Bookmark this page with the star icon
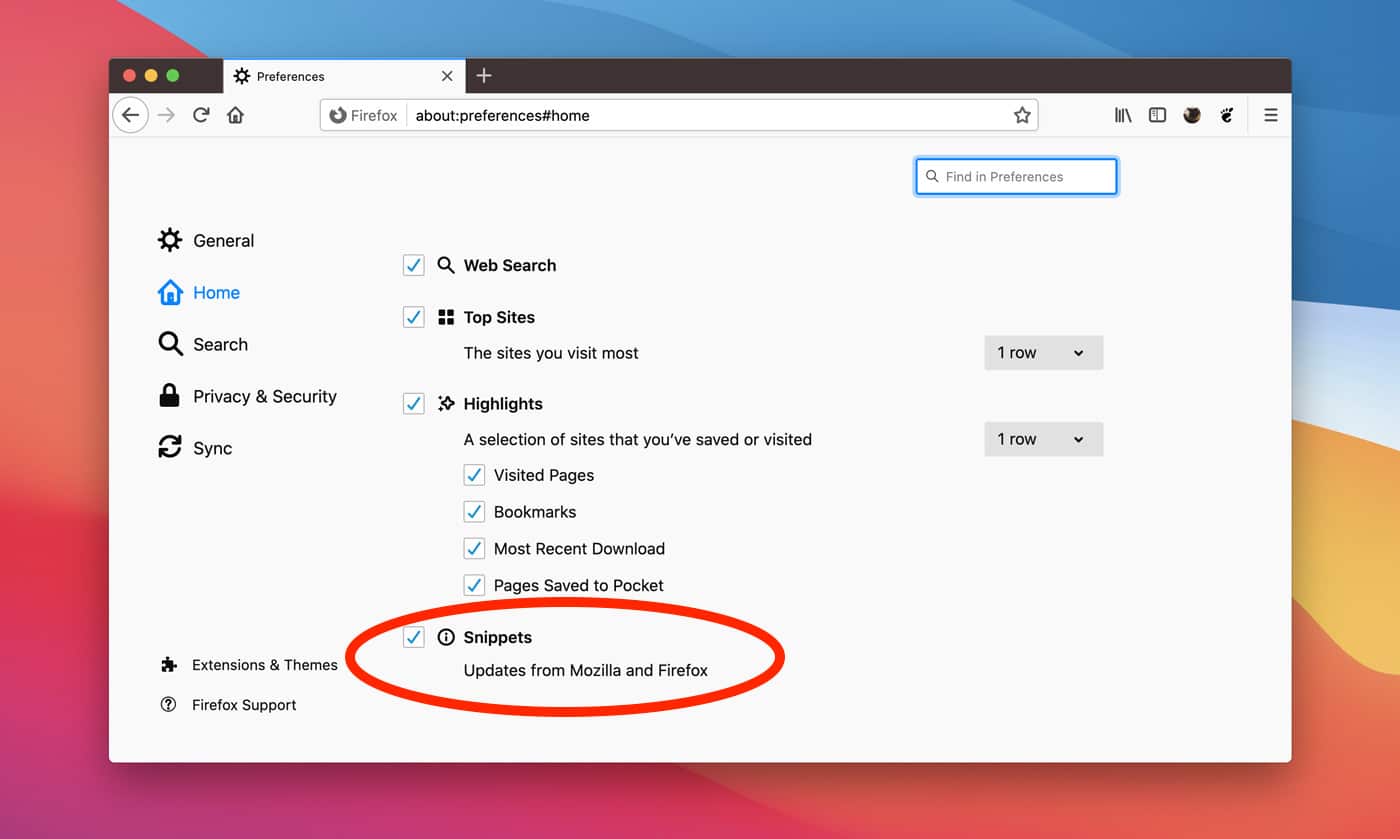This screenshot has width=1400, height=839. tap(1022, 115)
